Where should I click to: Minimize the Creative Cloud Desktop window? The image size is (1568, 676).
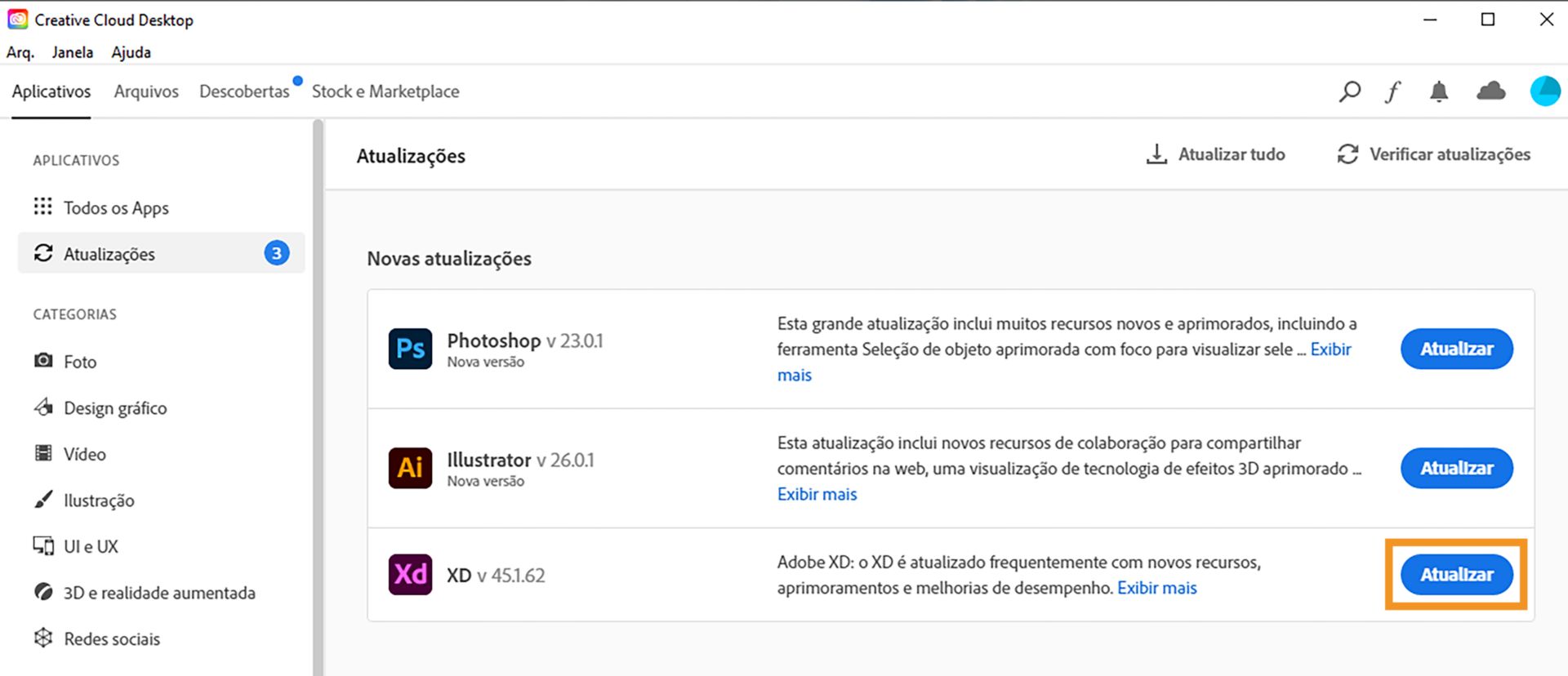pos(1429,20)
